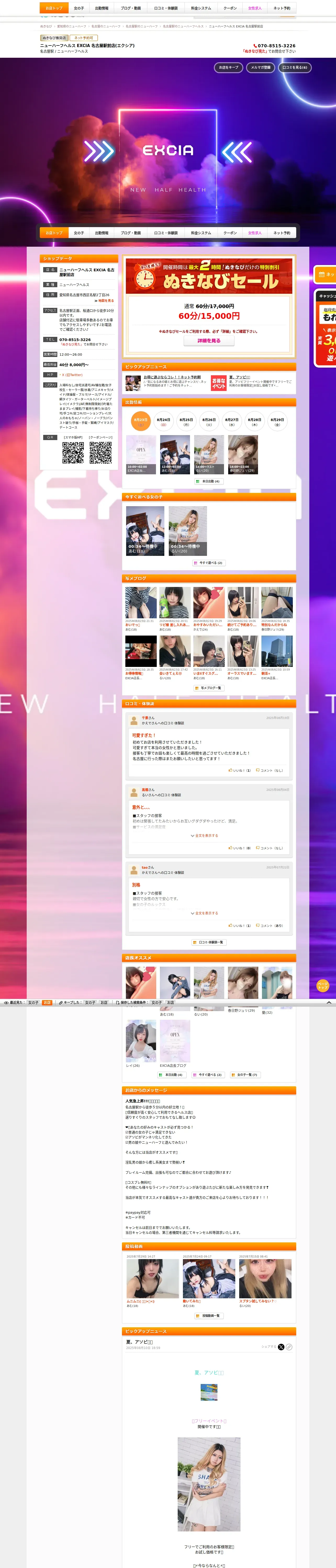336x1568 pixels.
Task: Open the おいでっ blog post thumbnail
Action: (141, 603)
